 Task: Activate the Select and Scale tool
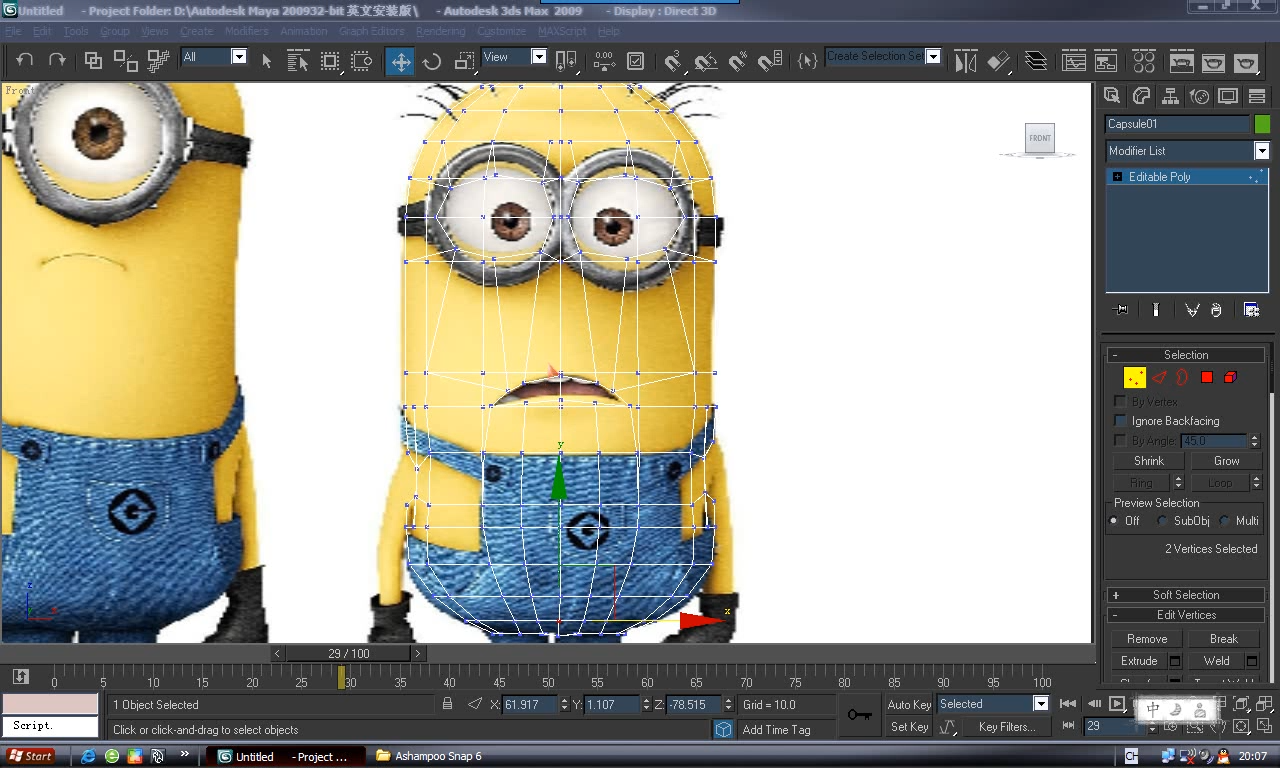coord(464,61)
